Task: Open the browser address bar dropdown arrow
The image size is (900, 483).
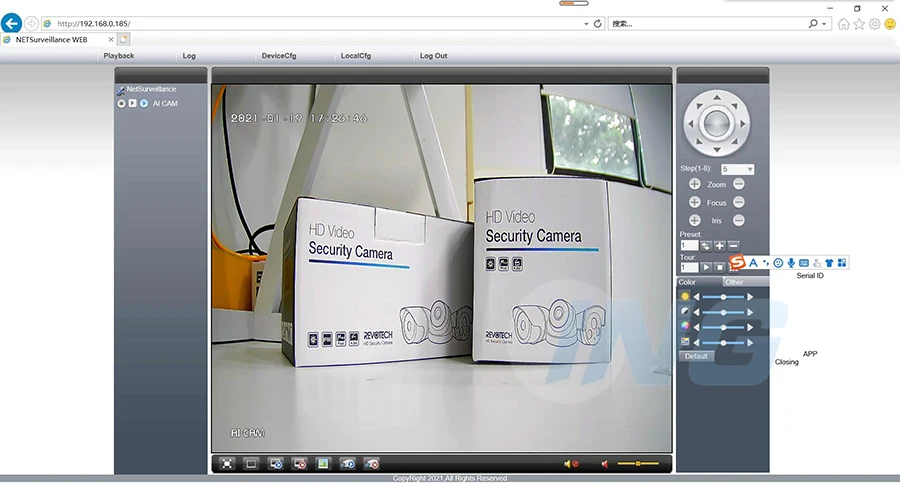Action: [x=586, y=24]
